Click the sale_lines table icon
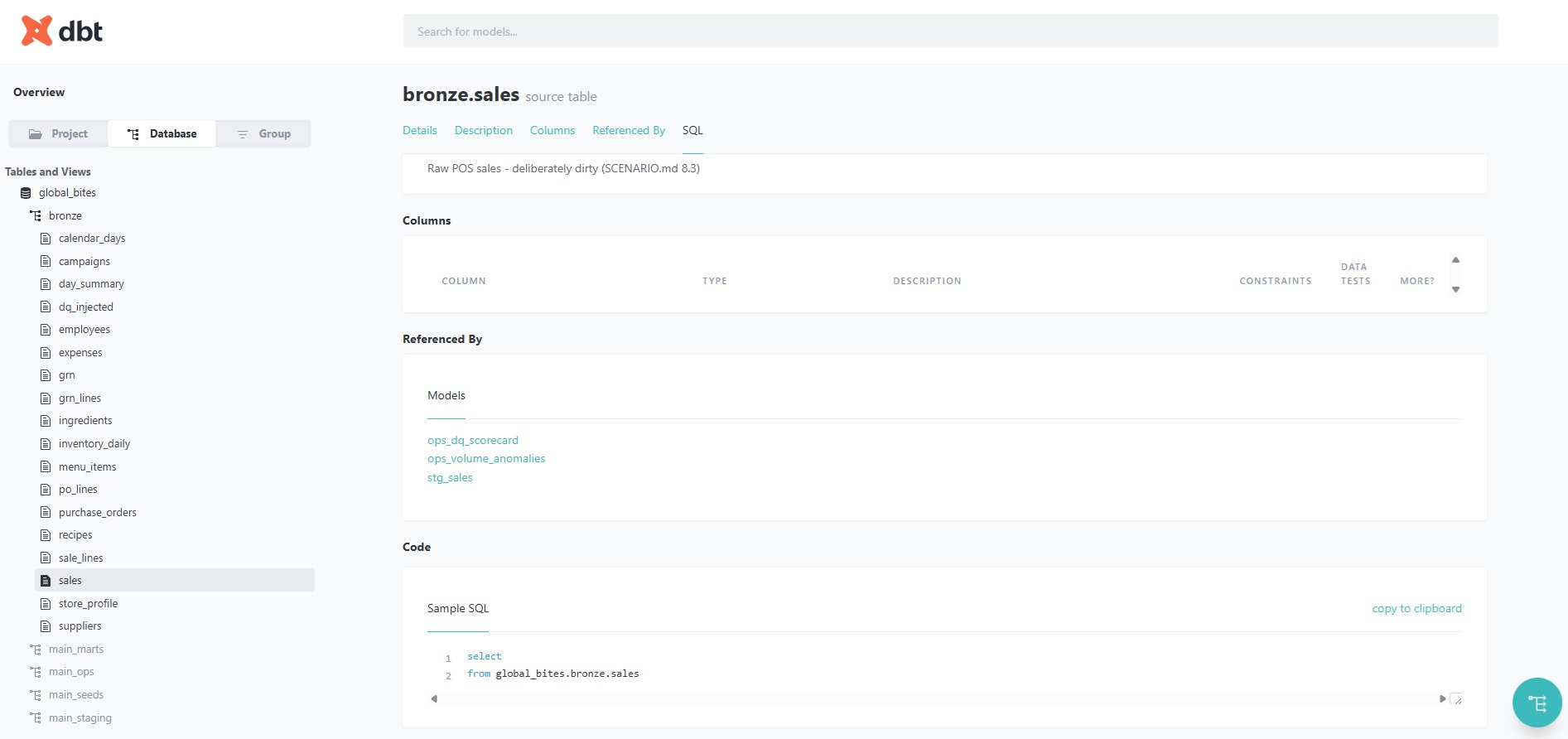The image size is (1568, 739). point(46,558)
